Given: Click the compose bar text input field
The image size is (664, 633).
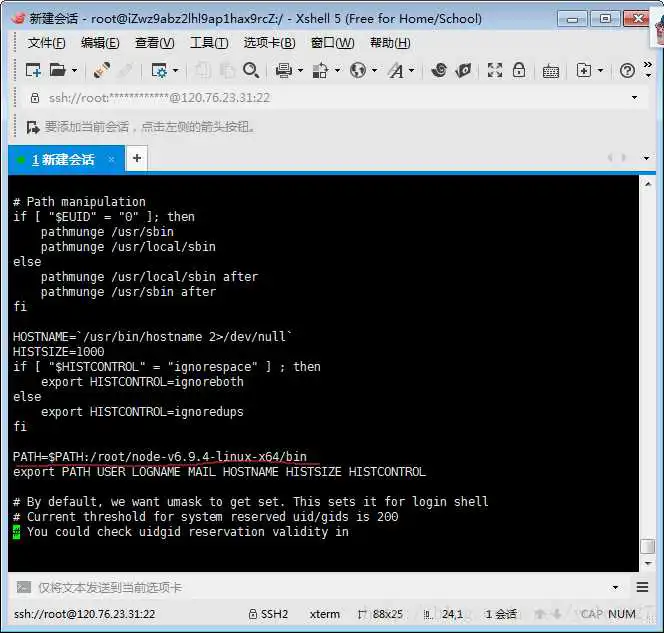Looking at the screenshot, I should pos(300,587).
